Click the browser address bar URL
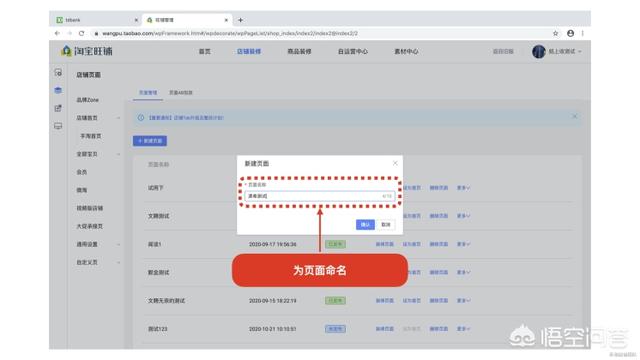The image size is (640, 360). pyautogui.click(x=230, y=33)
